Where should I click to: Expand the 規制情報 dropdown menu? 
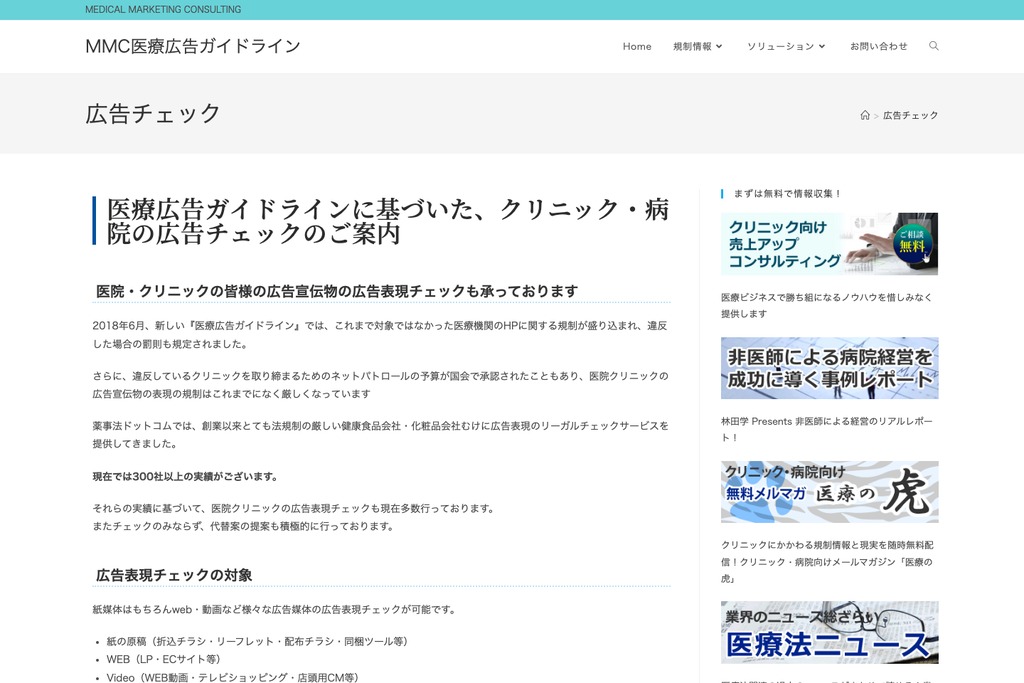[x=697, y=46]
